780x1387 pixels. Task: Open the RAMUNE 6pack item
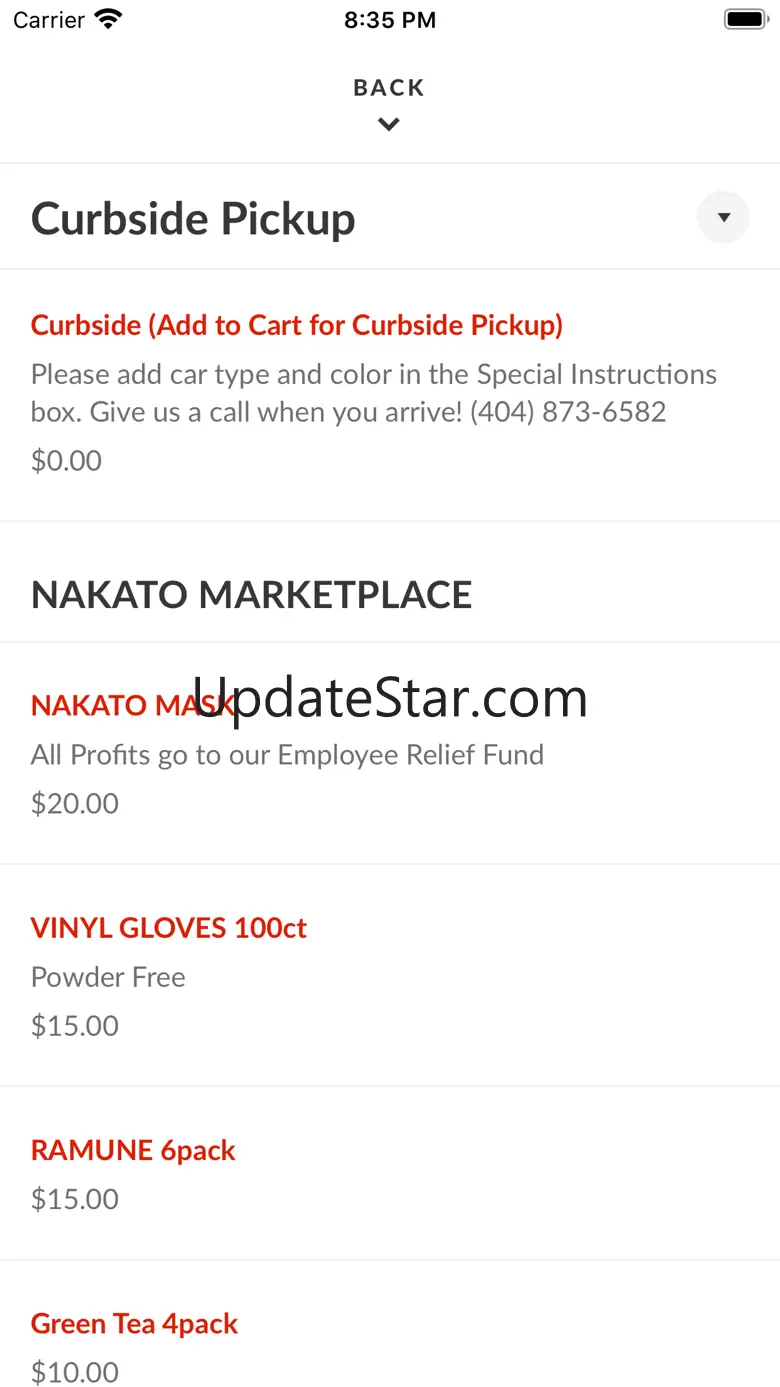pyautogui.click(x=133, y=1150)
